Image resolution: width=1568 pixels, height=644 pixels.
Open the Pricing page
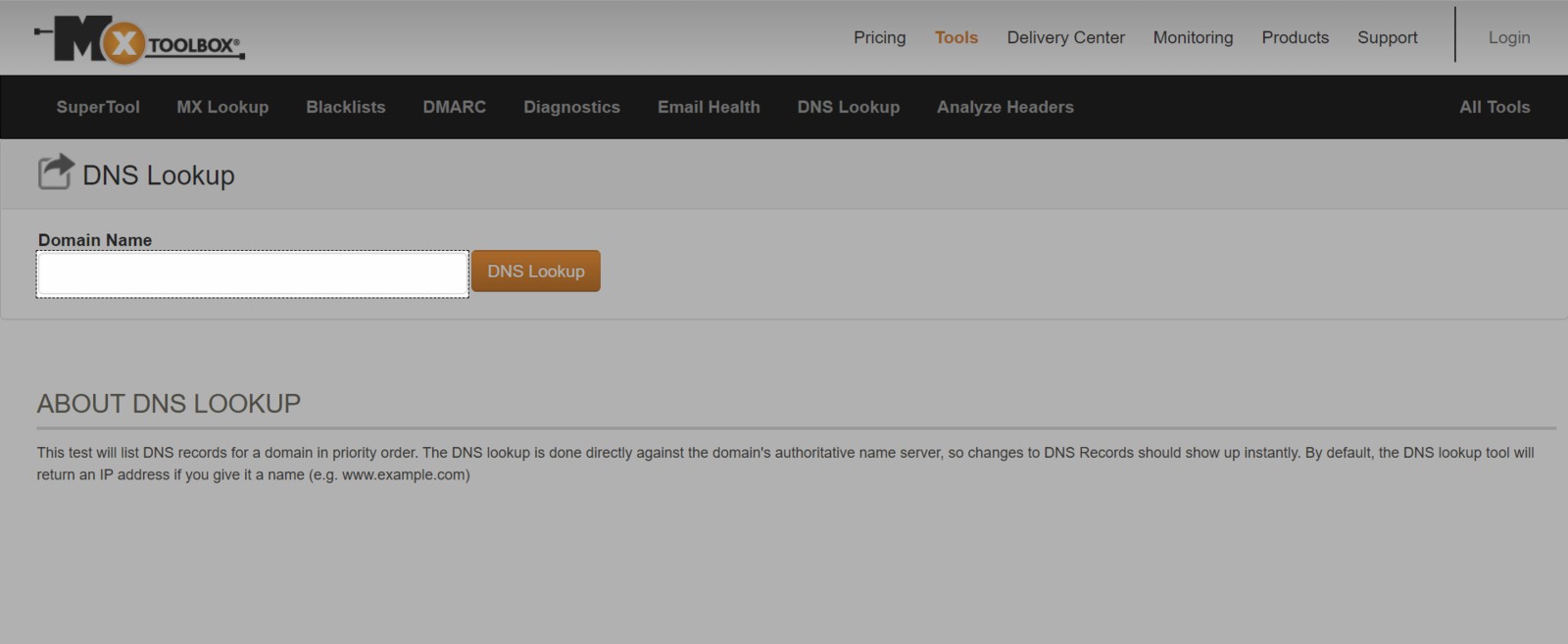pyautogui.click(x=879, y=37)
